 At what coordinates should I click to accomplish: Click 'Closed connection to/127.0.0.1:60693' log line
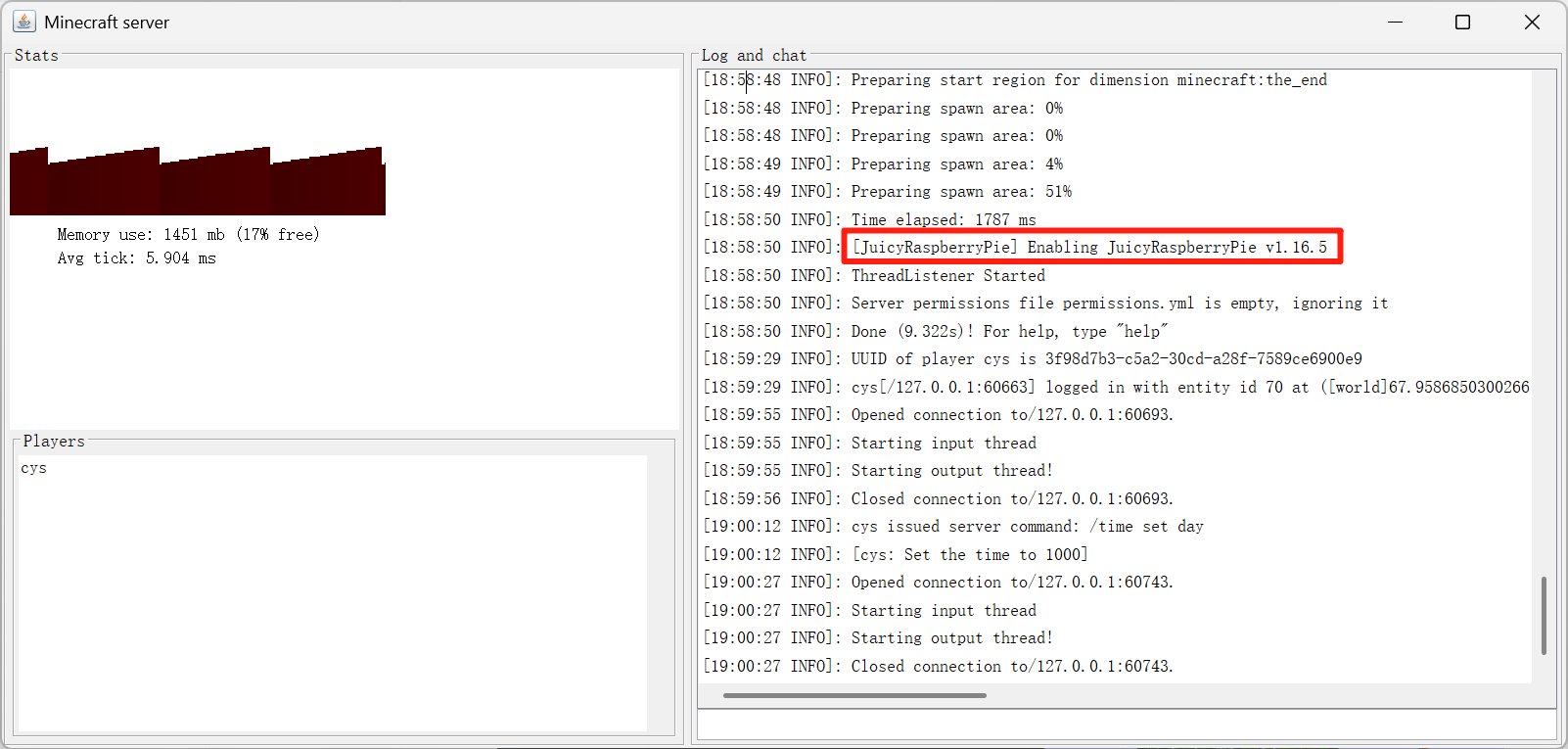(x=939, y=499)
